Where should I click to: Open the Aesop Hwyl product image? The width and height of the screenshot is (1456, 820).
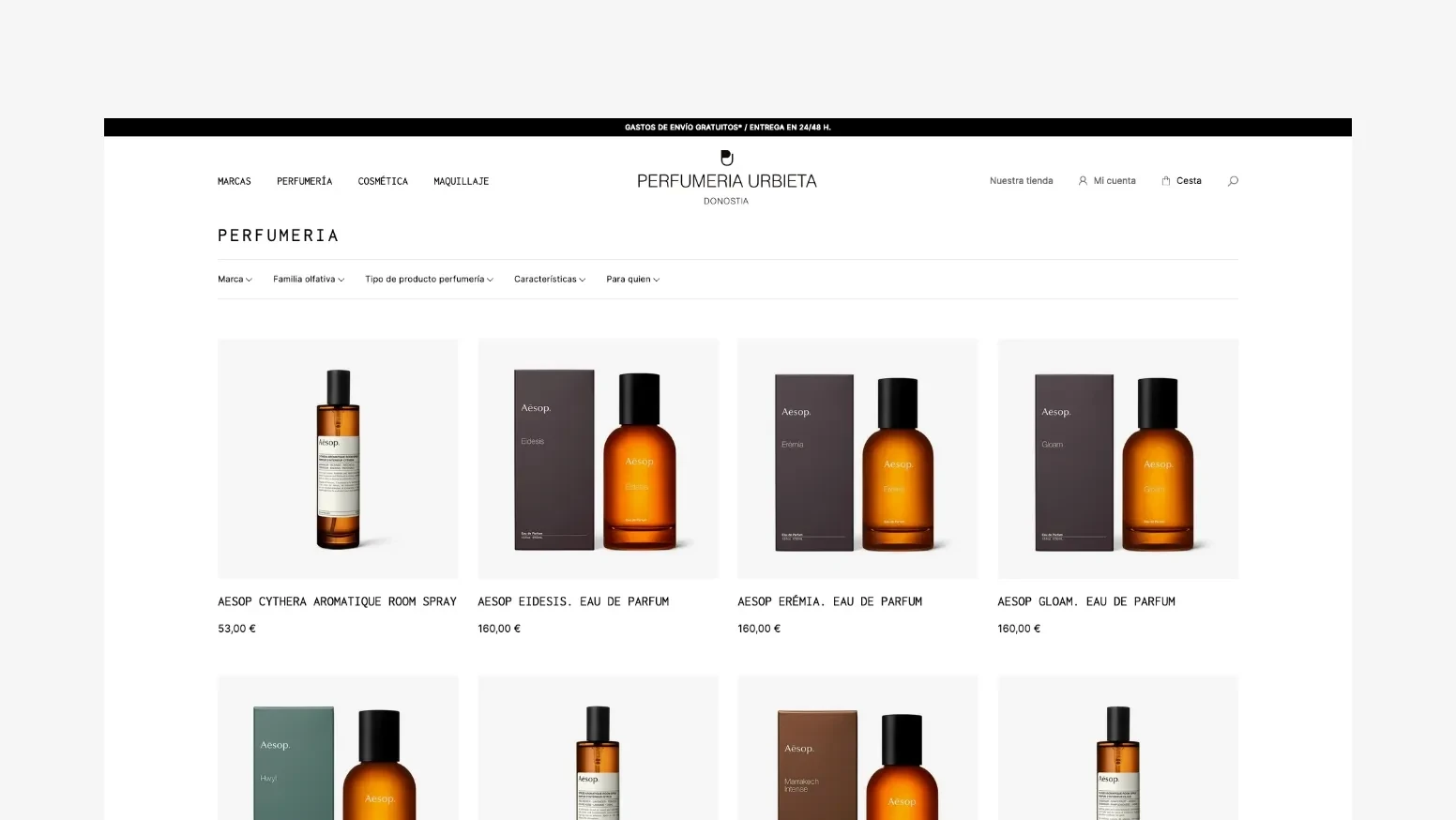(338, 748)
